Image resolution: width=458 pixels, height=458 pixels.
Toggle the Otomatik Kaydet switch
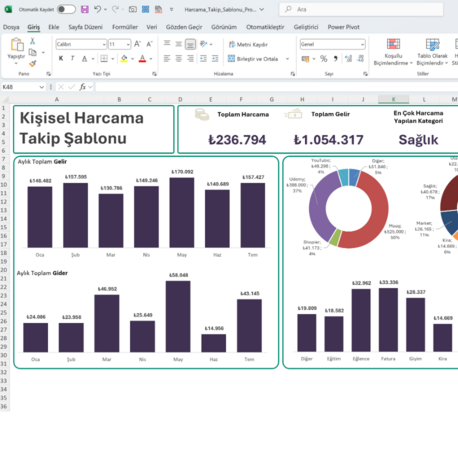click(66, 9)
